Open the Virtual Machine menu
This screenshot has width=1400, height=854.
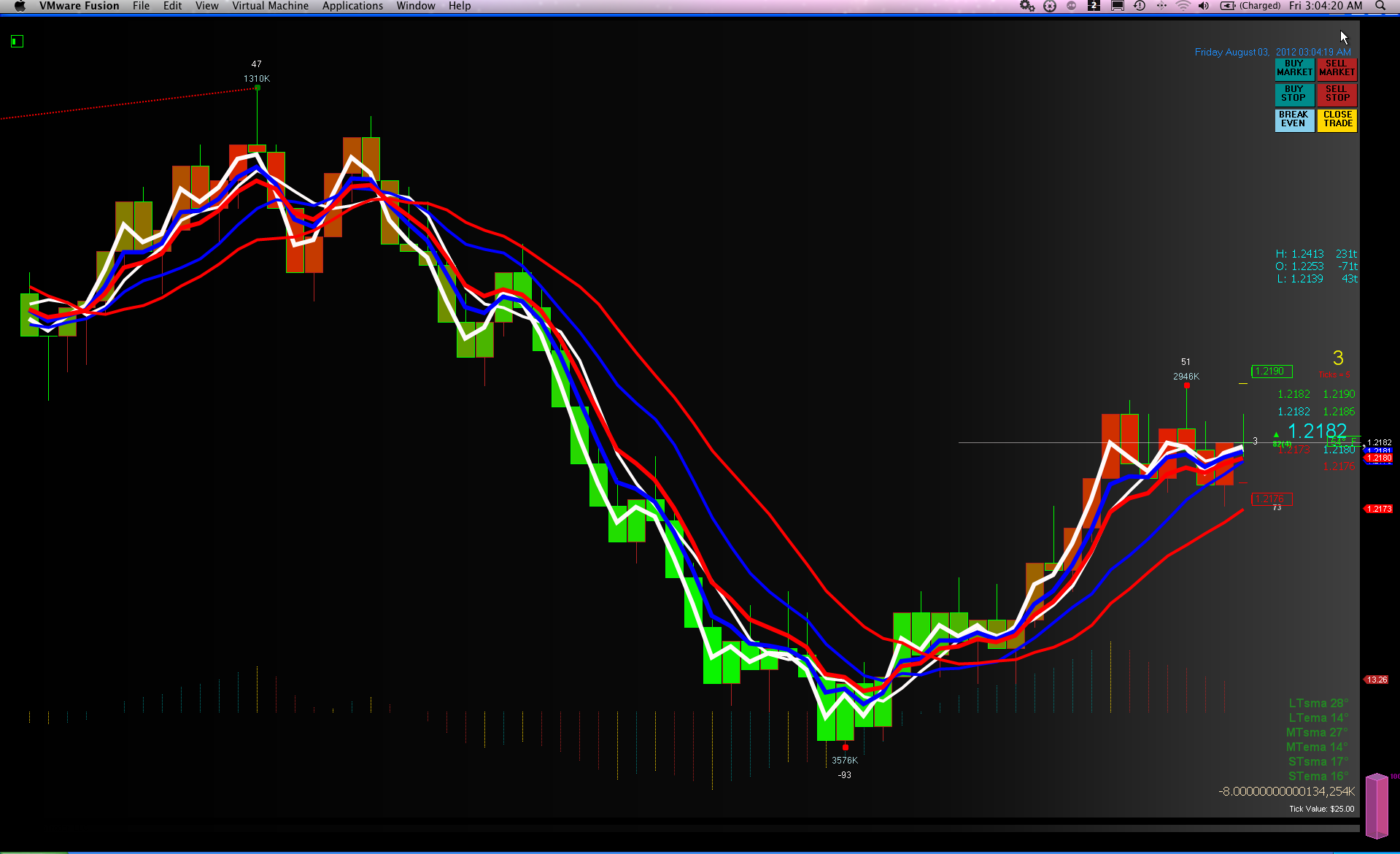pos(271,6)
